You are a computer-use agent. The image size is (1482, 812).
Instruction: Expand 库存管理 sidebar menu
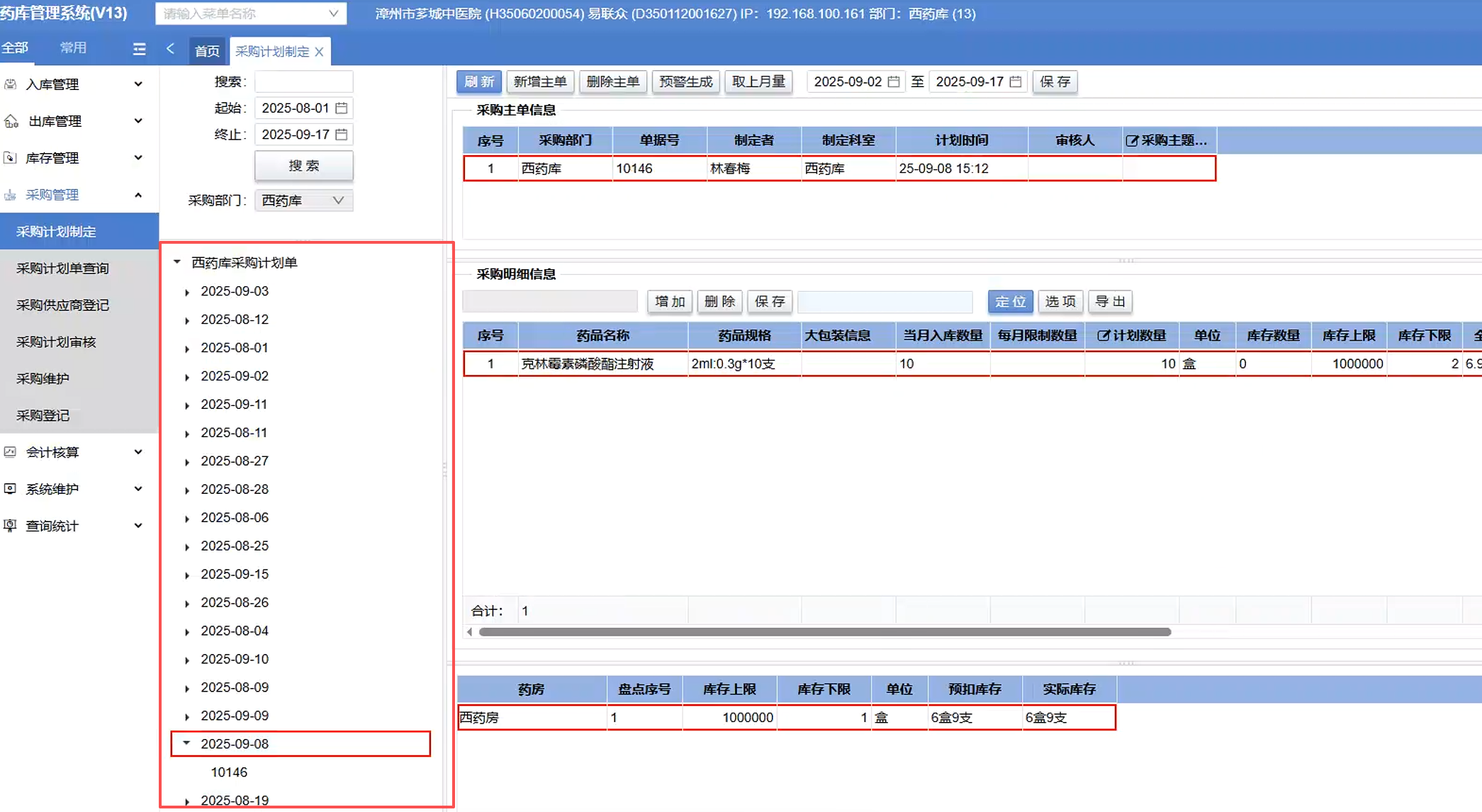[x=138, y=158]
